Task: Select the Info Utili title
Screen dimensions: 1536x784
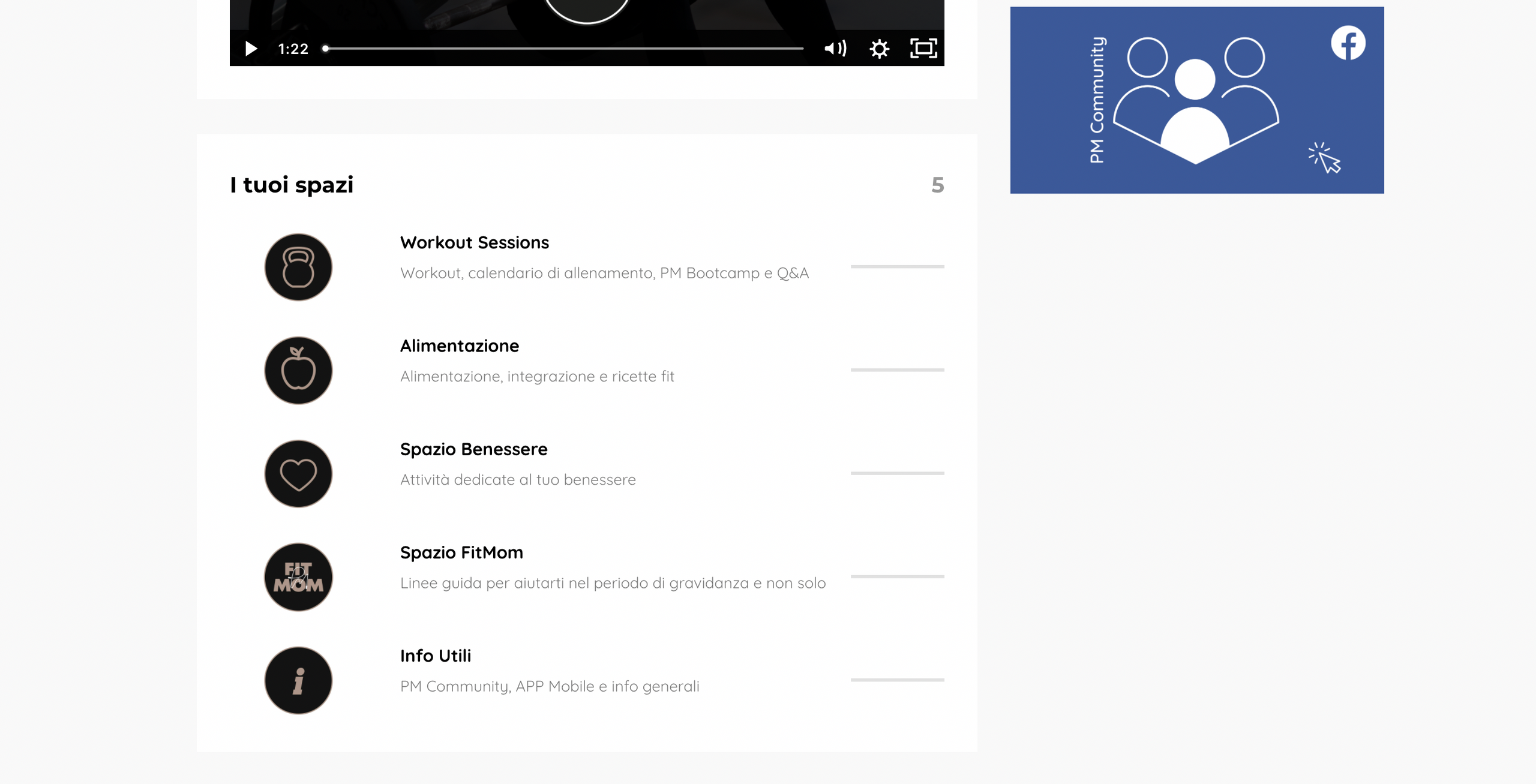Action: tap(435, 656)
